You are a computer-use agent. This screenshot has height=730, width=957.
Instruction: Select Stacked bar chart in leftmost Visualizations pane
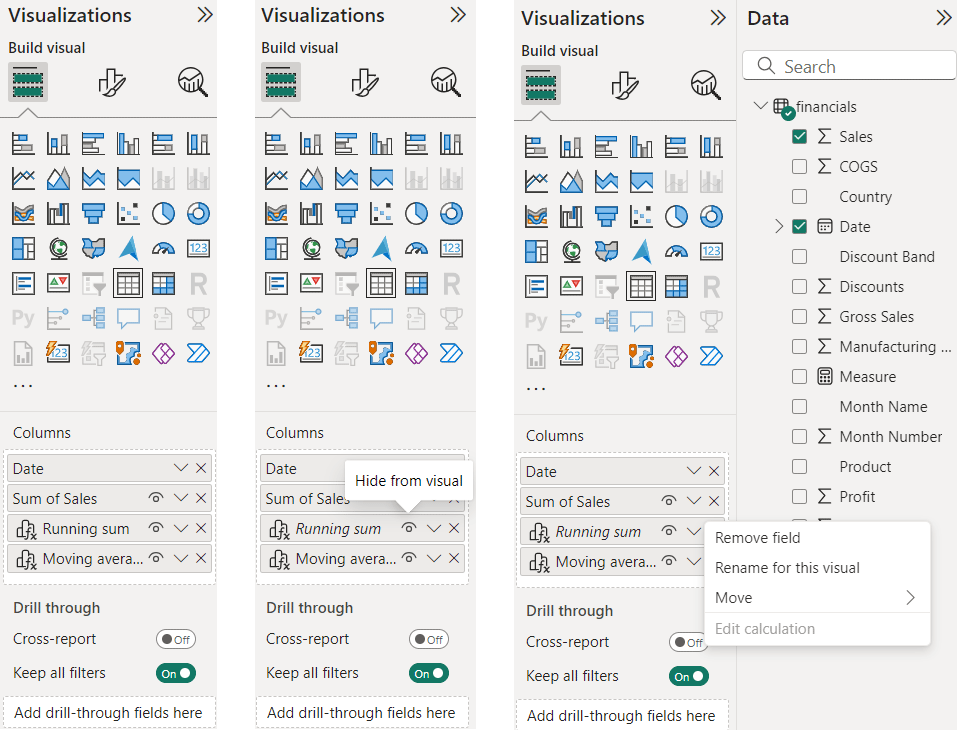pyautogui.click(x=23, y=144)
